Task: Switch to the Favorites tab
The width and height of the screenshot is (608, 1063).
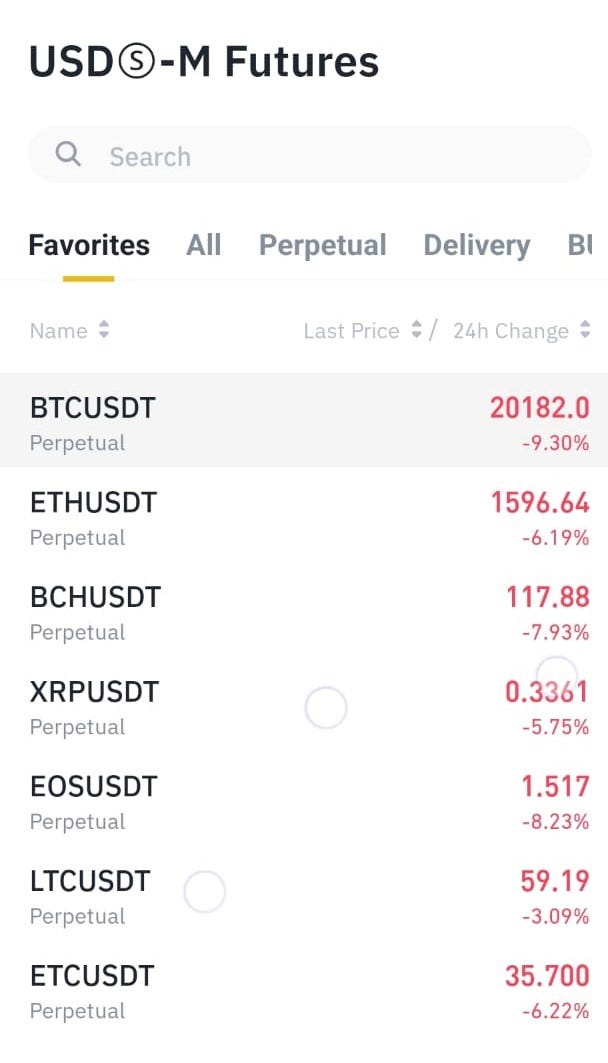Action: coord(89,245)
